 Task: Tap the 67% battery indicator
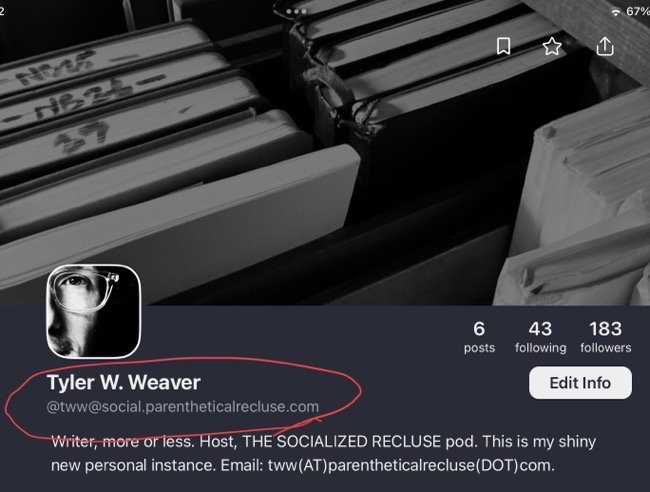(x=637, y=11)
